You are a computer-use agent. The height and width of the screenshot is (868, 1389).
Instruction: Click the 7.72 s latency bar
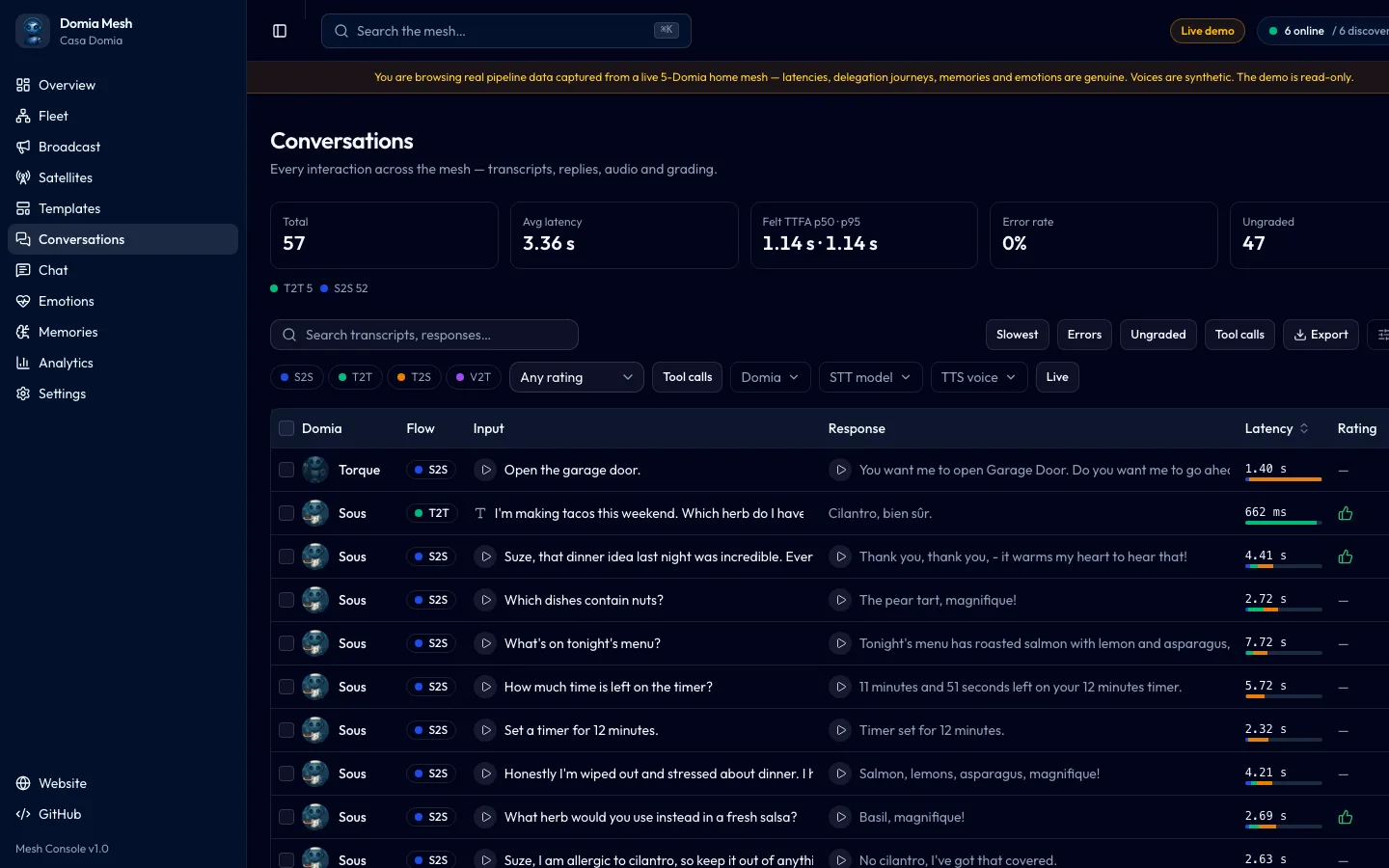[x=1283, y=652]
